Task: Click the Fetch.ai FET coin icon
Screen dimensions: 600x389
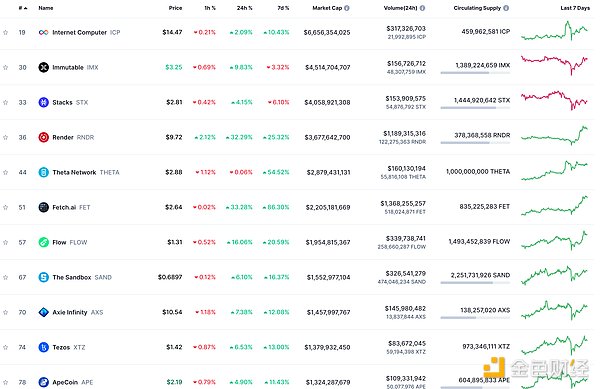Action: (x=44, y=207)
